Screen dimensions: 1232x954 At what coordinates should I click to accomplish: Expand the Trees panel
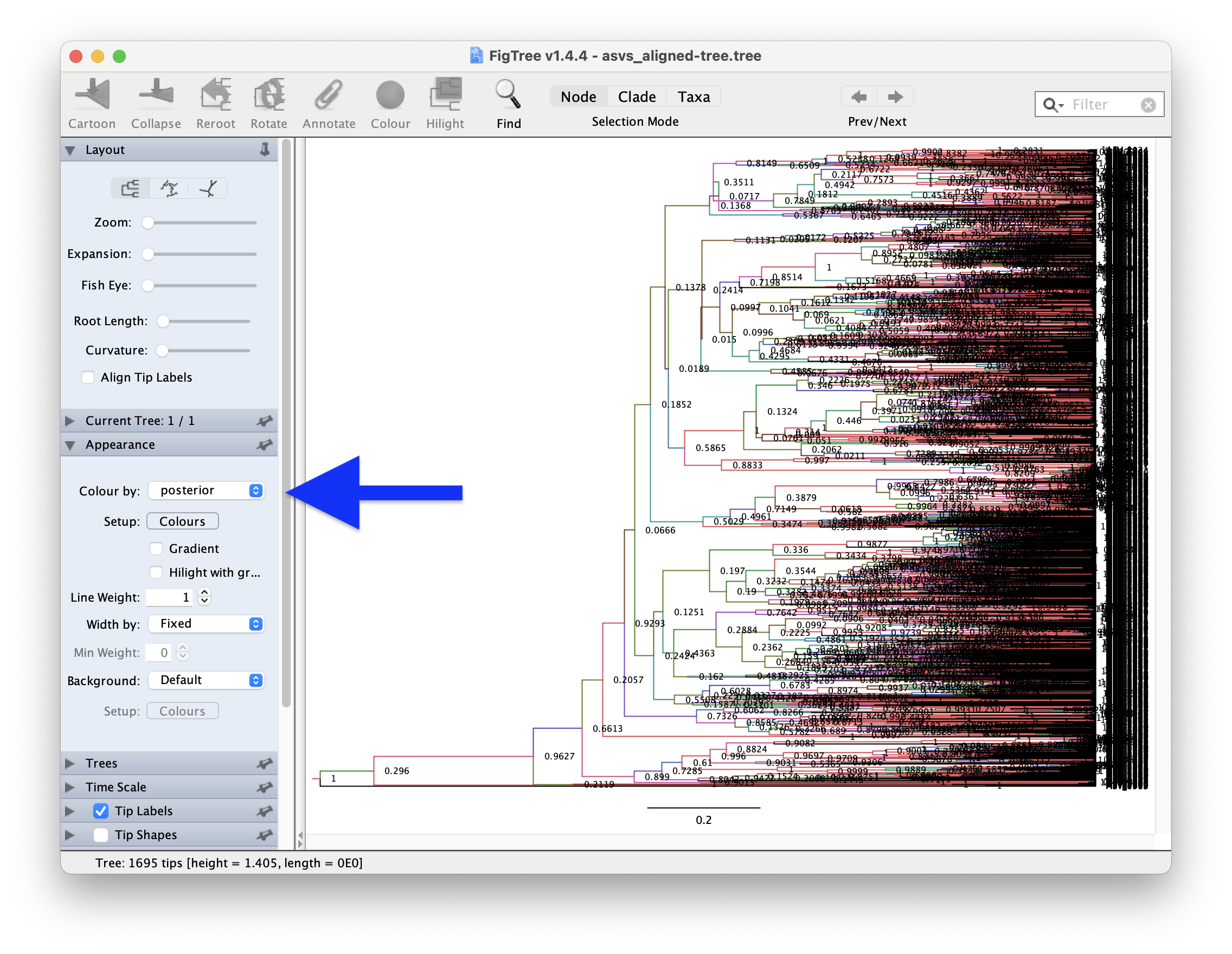(70, 763)
